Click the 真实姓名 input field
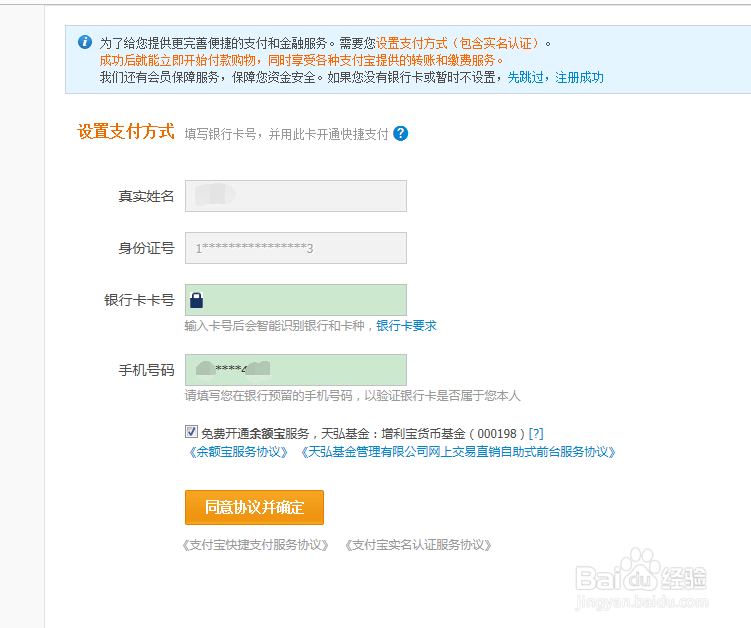The width and height of the screenshot is (751, 628). 296,196
